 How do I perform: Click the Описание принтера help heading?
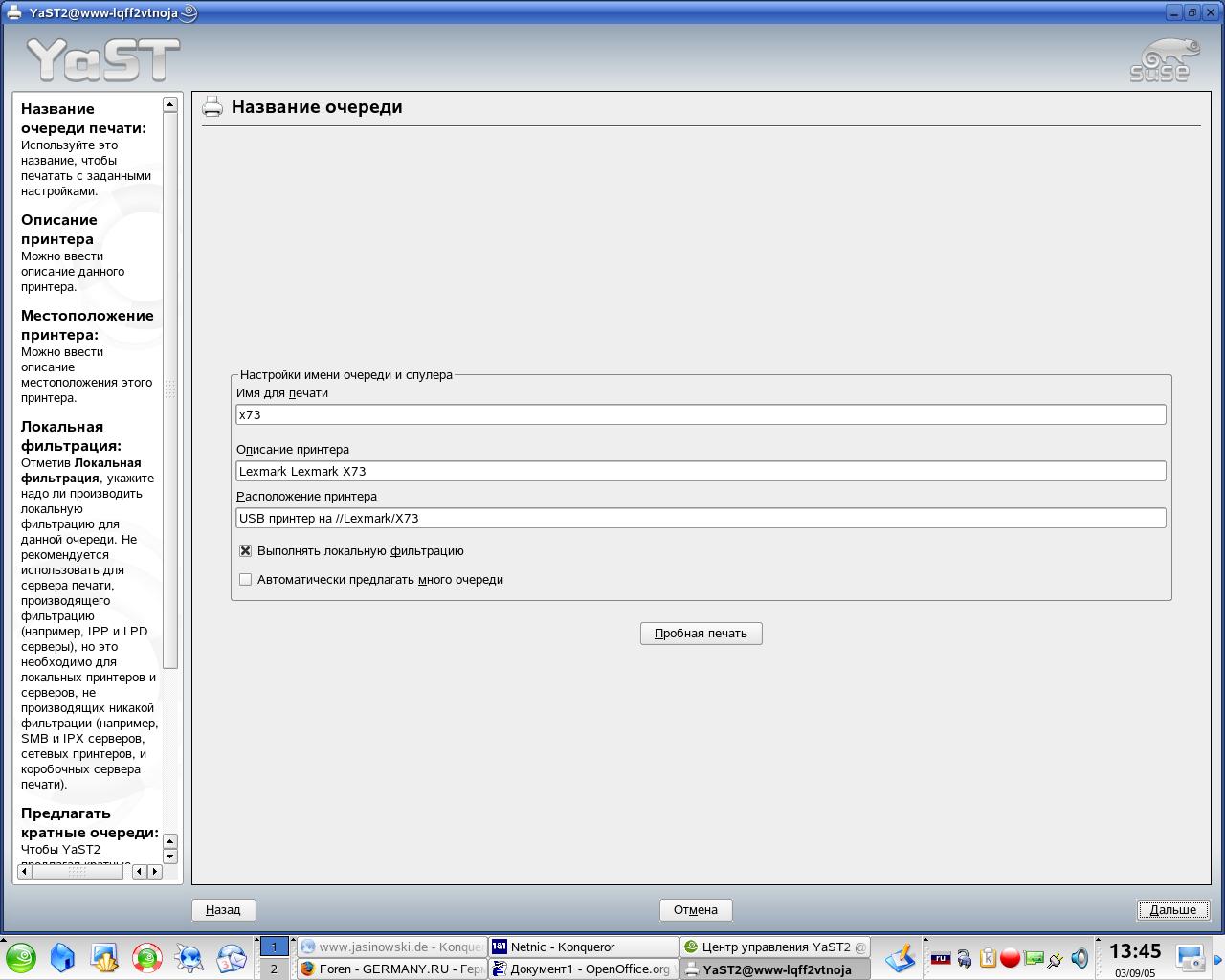[59, 230]
